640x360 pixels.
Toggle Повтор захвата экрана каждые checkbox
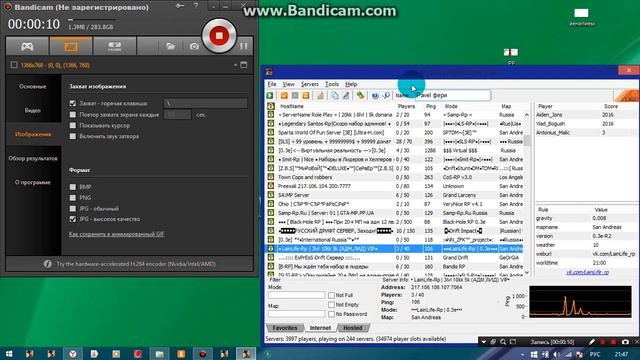73,115
